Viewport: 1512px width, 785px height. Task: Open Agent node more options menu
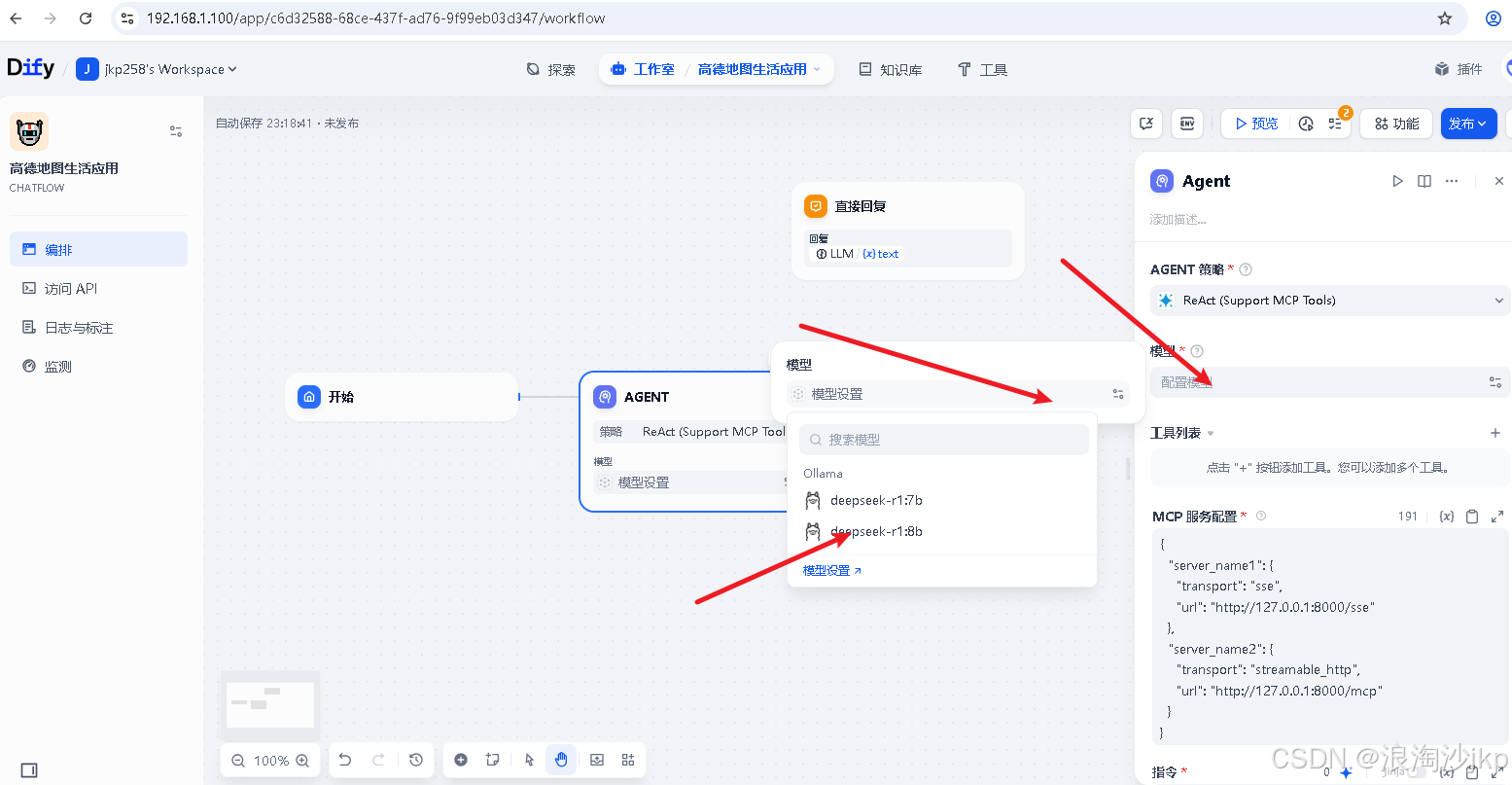[1452, 181]
